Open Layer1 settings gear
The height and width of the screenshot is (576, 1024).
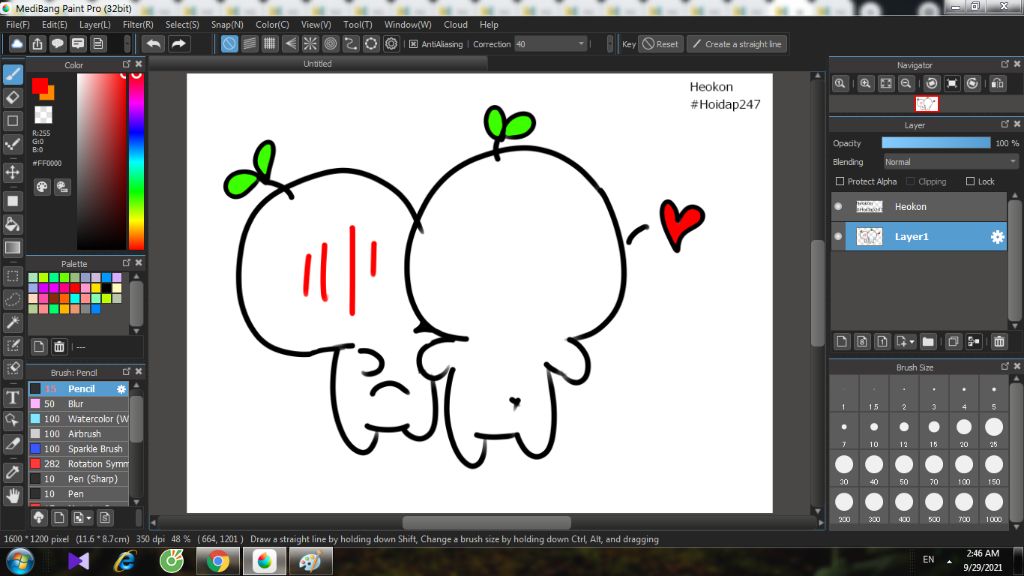point(997,236)
